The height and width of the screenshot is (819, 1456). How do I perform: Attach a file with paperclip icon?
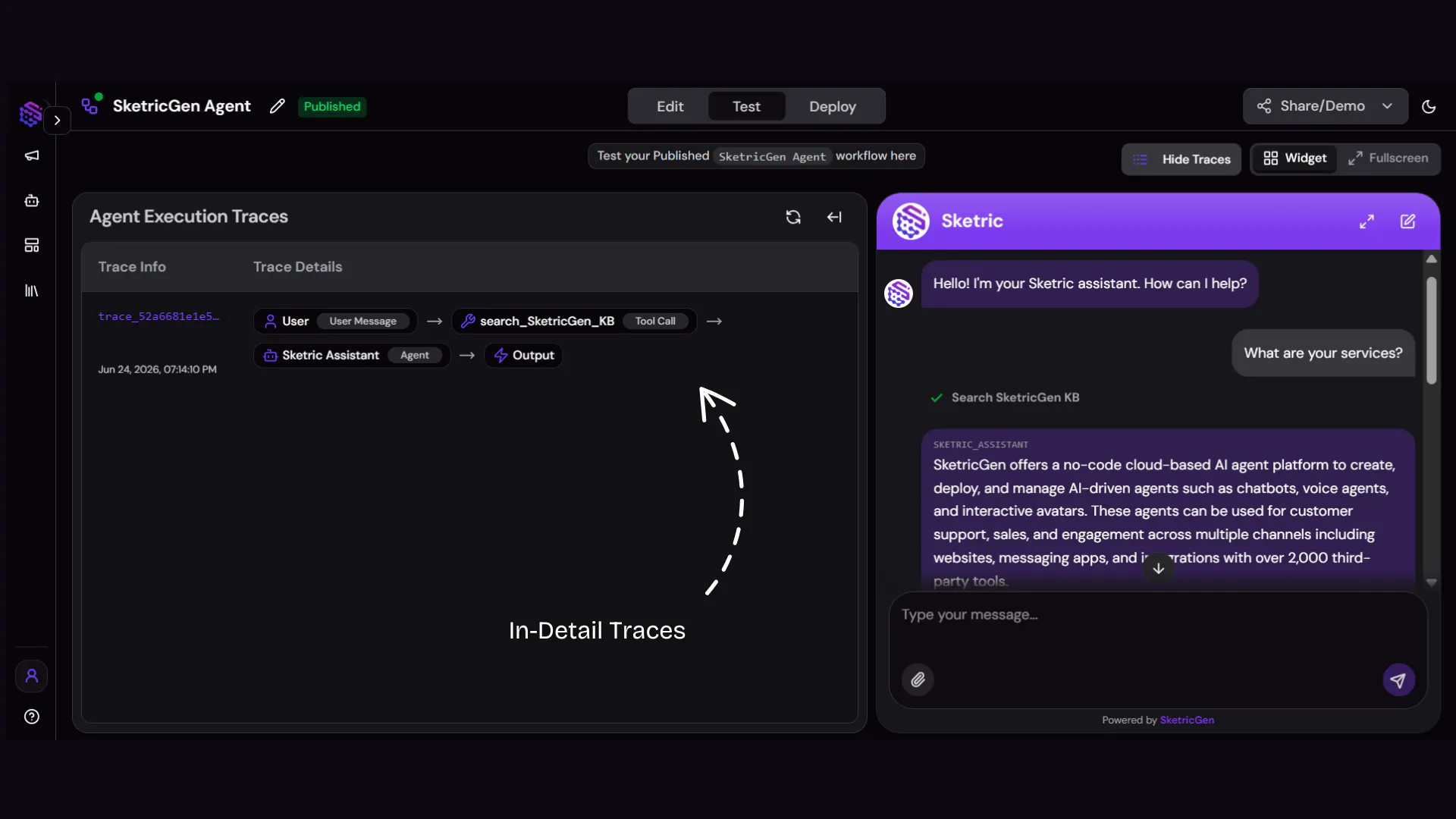pos(918,679)
